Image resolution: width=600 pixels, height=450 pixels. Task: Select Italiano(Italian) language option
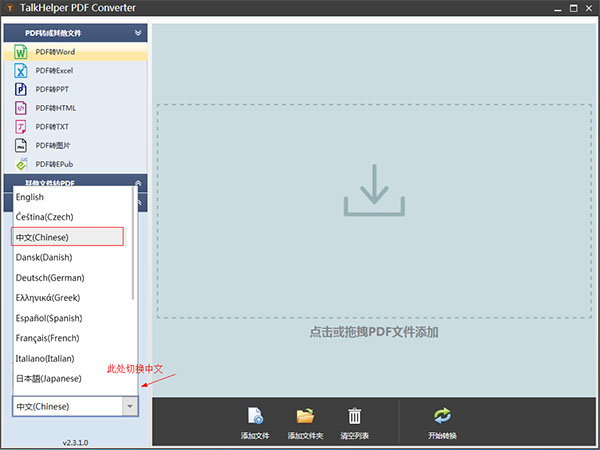[73, 359]
